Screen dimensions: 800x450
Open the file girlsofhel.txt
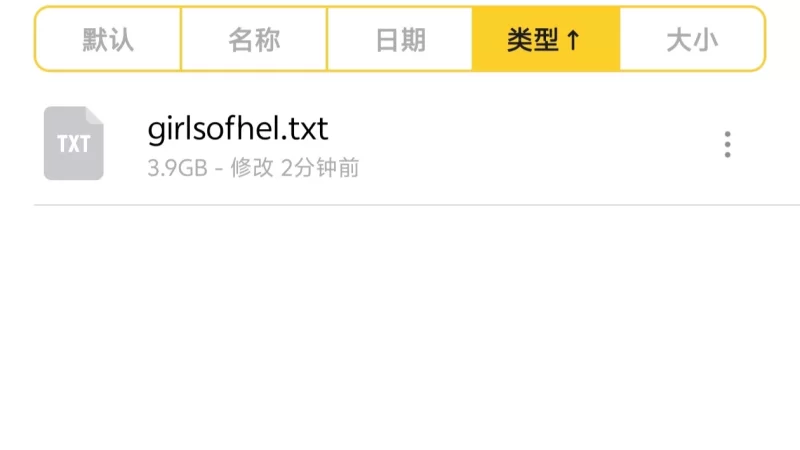pyautogui.click(x=238, y=129)
